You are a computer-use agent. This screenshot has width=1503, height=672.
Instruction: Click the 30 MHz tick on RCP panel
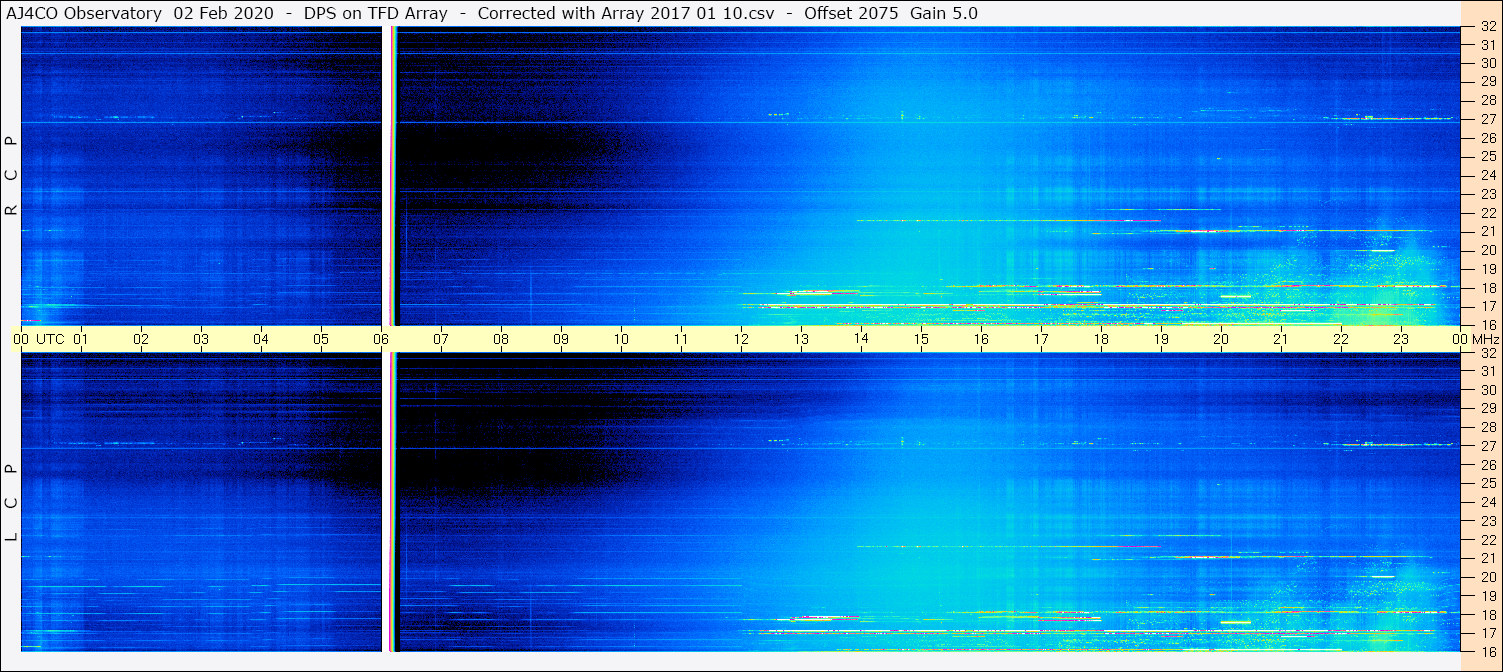(1487, 63)
